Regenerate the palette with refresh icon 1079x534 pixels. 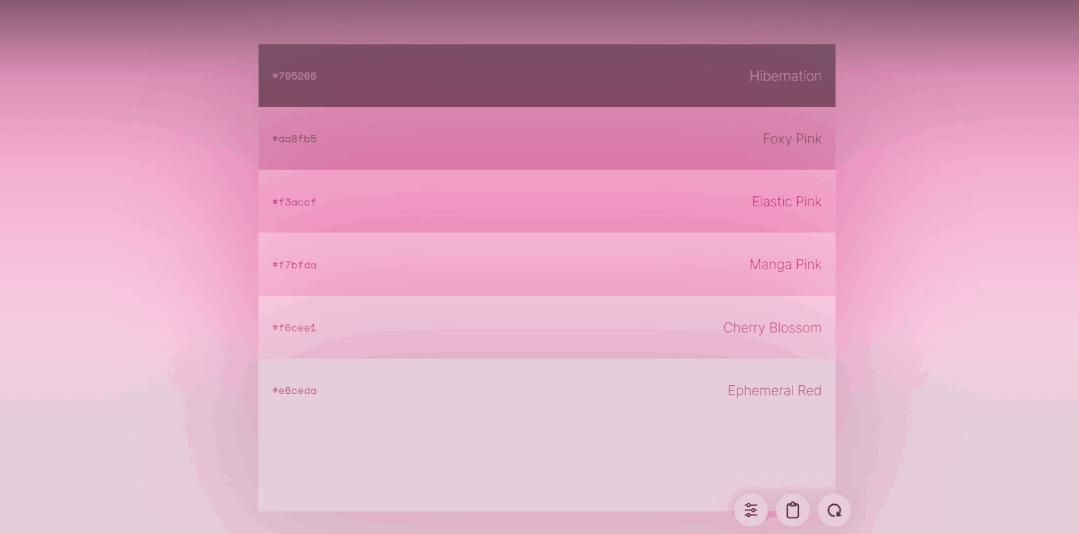(x=834, y=510)
